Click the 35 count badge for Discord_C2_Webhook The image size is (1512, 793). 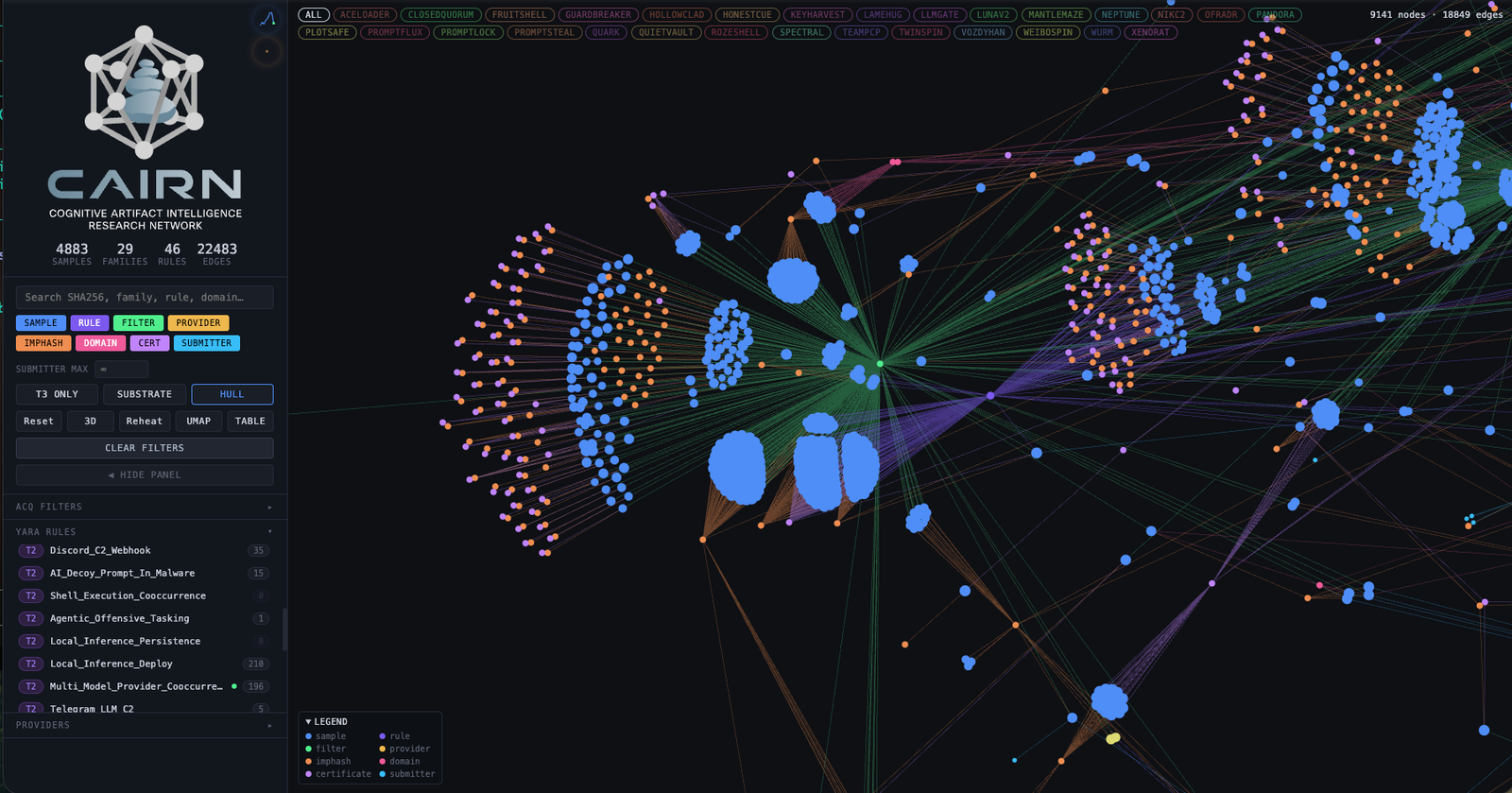[x=258, y=550]
